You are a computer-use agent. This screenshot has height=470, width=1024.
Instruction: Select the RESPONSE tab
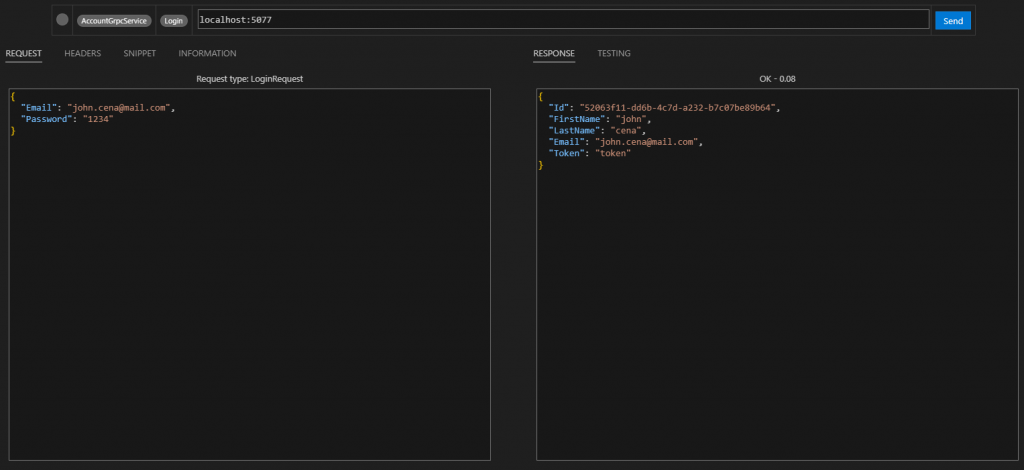click(554, 53)
